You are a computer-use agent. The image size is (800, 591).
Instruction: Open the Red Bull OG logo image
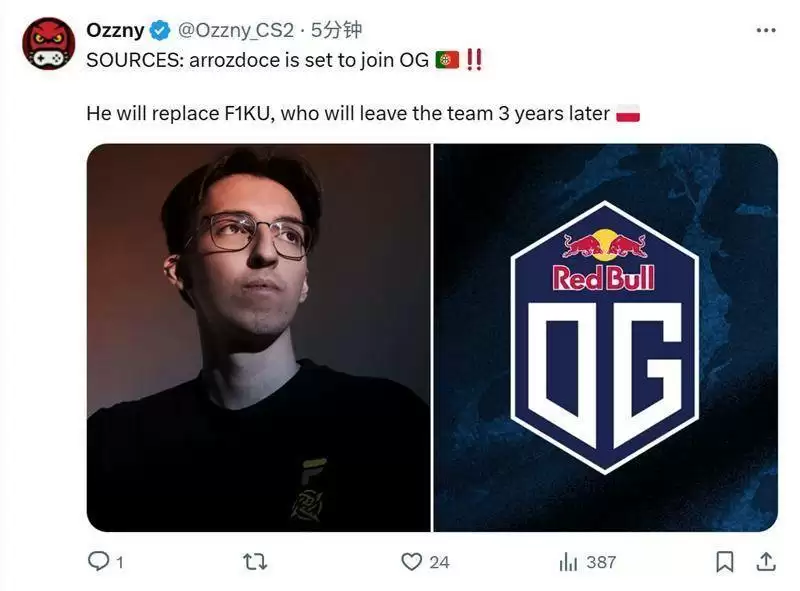click(x=606, y=338)
